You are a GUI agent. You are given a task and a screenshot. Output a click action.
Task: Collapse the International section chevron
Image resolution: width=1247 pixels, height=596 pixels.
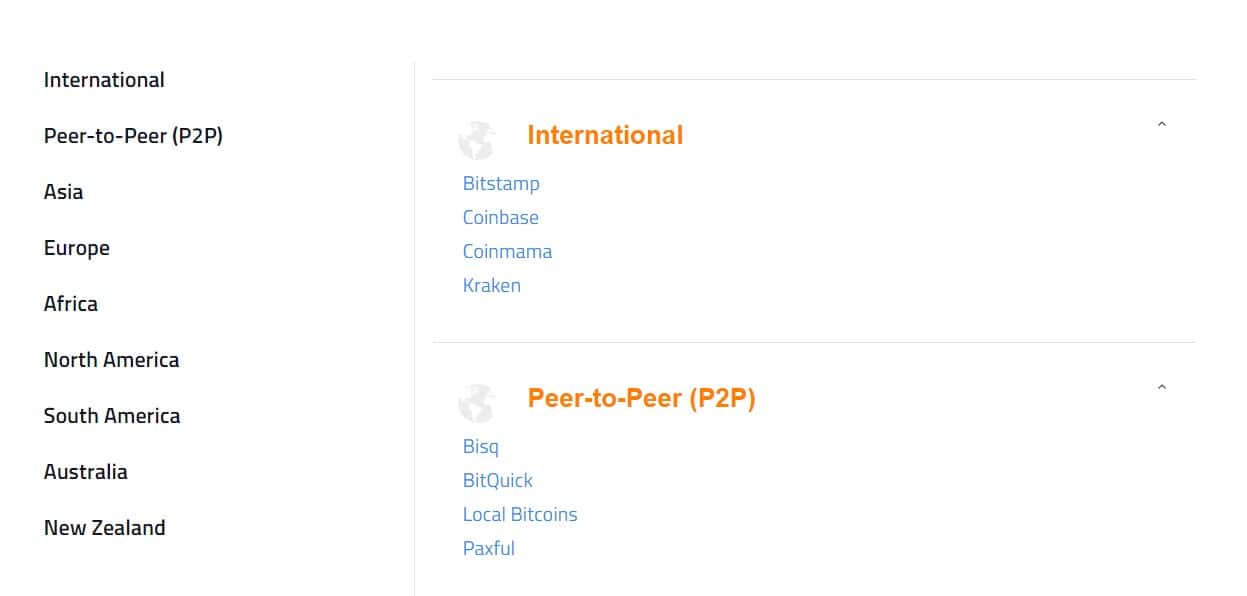[1161, 125]
